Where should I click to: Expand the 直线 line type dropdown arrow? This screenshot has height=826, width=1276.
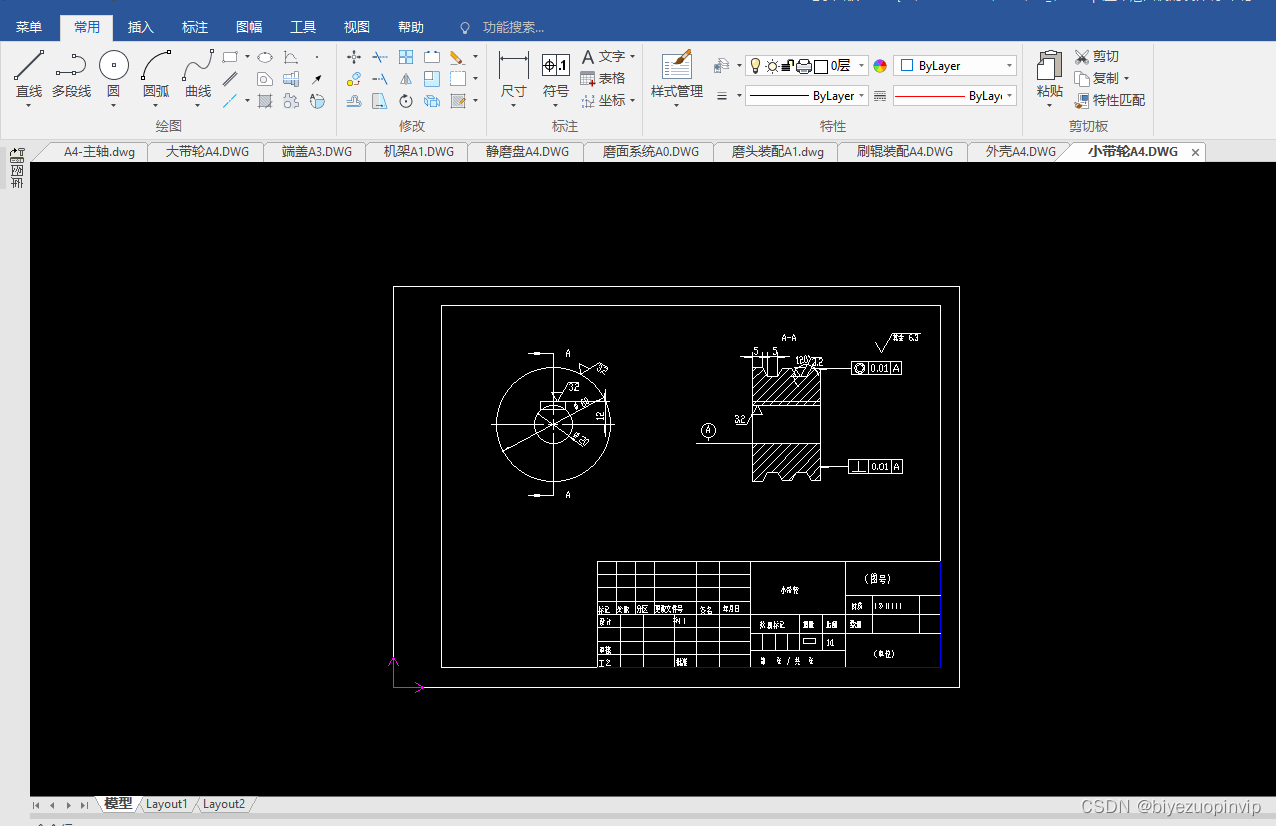click(x=28, y=105)
